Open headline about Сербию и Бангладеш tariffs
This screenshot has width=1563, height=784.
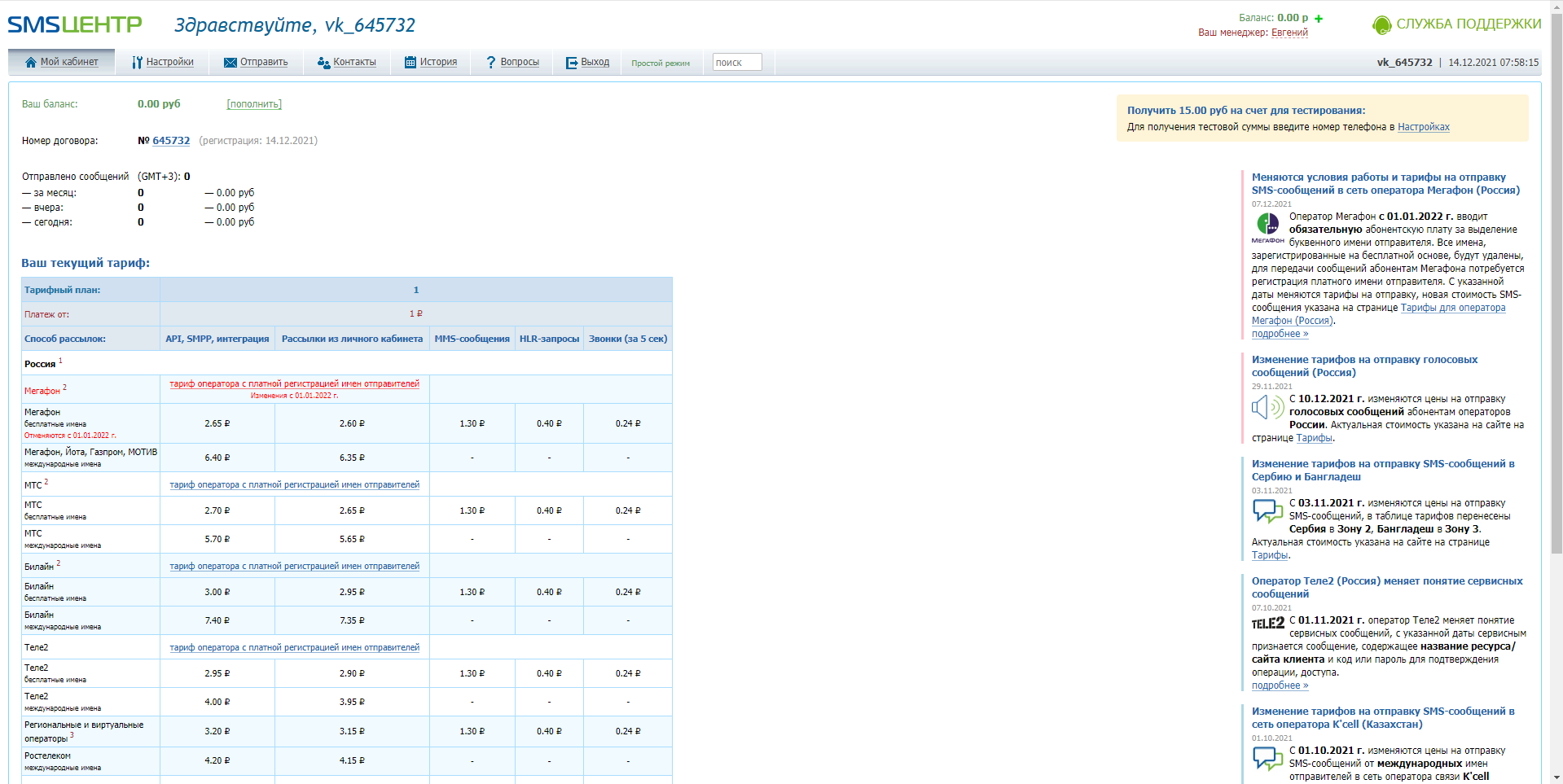[1383, 471]
